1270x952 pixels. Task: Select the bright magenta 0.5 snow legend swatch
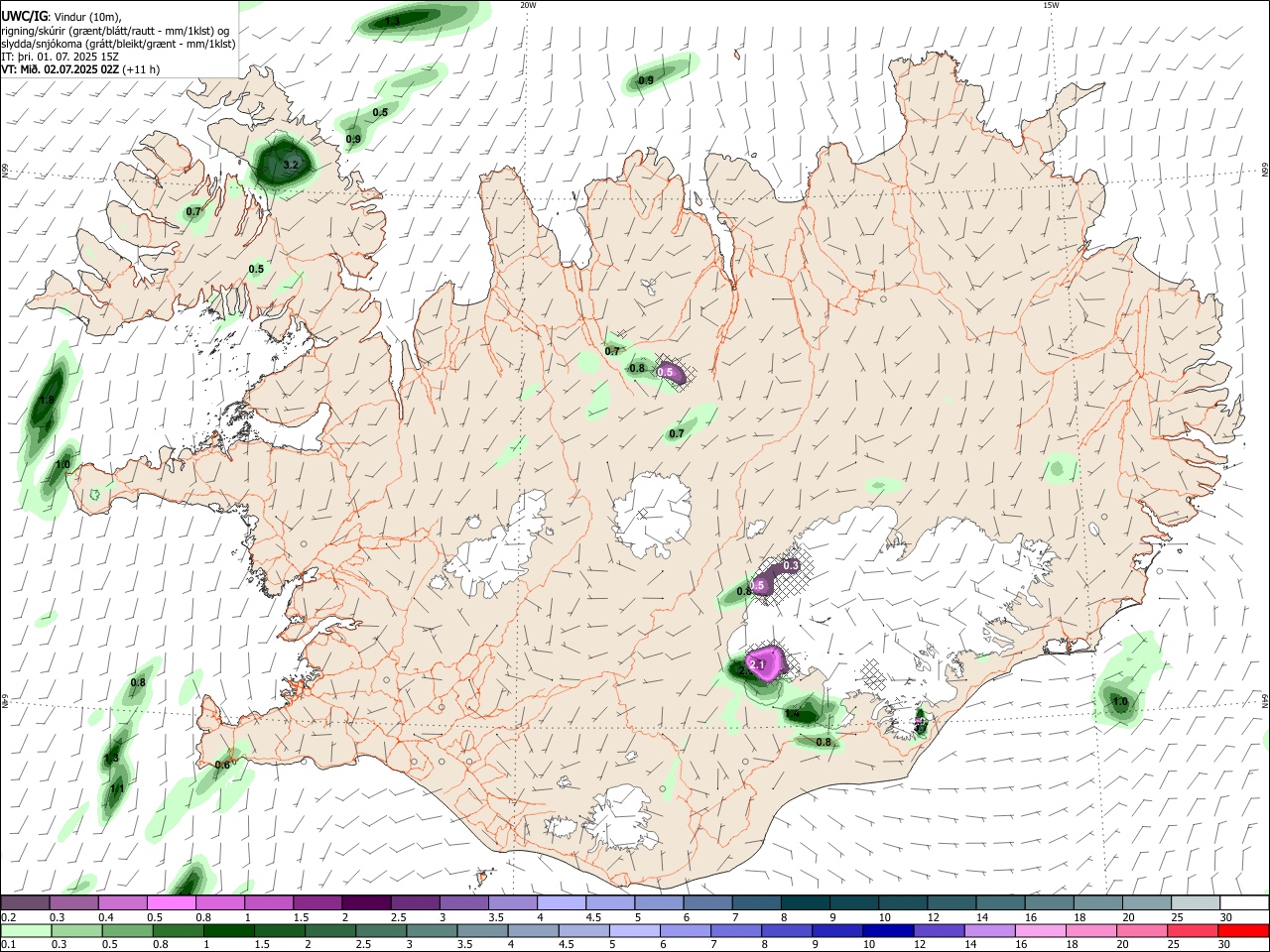[171, 902]
